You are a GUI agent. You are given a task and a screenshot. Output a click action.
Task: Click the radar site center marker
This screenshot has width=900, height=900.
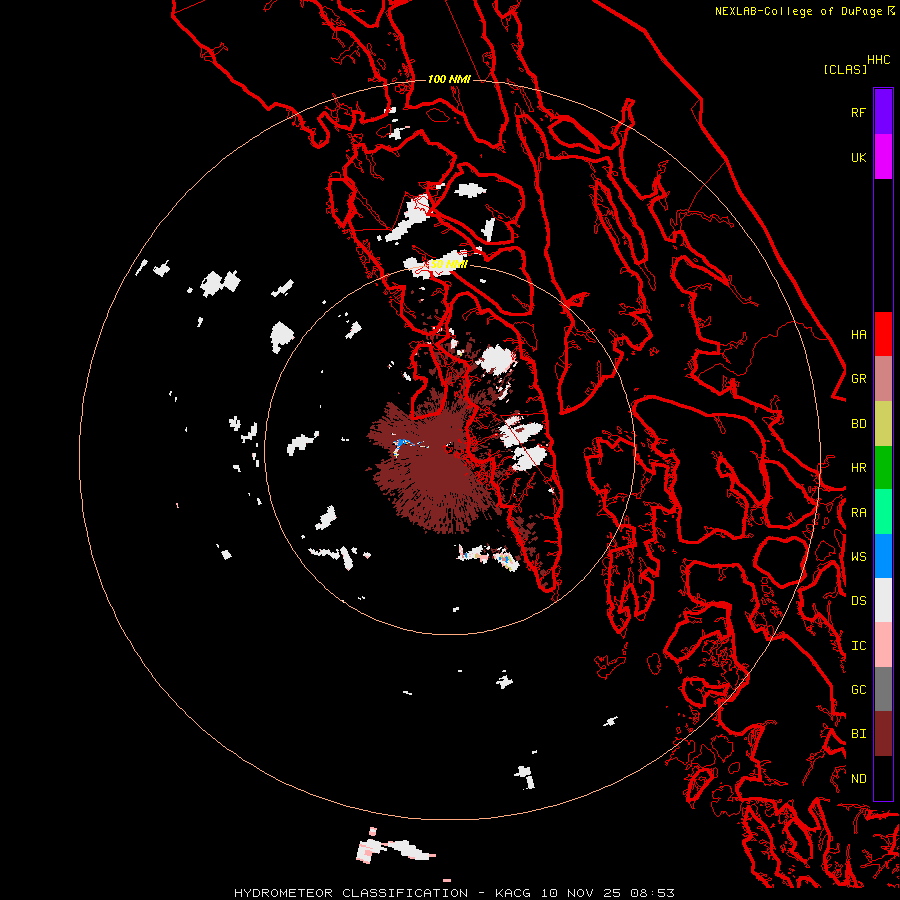tap(449, 448)
